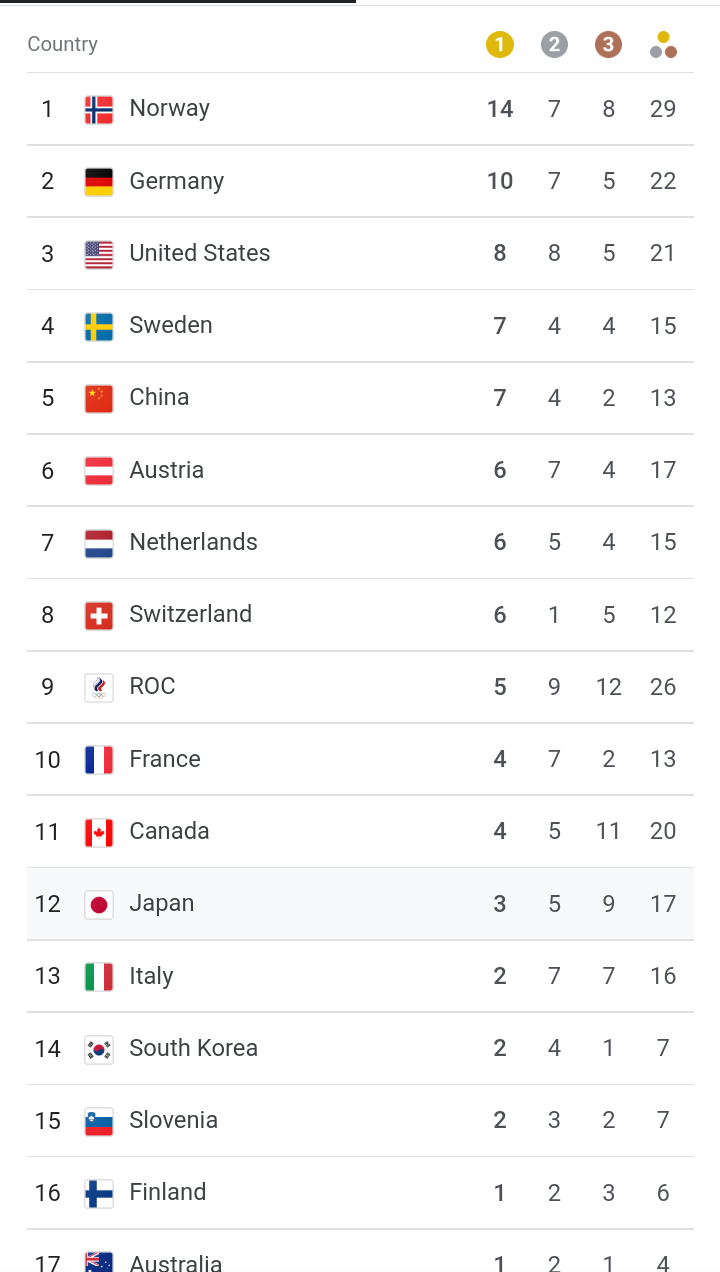
Task: Click the Norway flag icon
Action: click(x=99, y=109)
